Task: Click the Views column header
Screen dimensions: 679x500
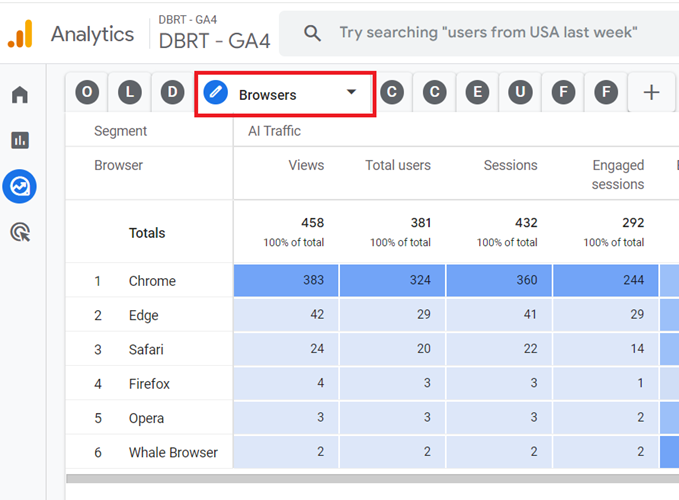Action: (x=306, y=165)
